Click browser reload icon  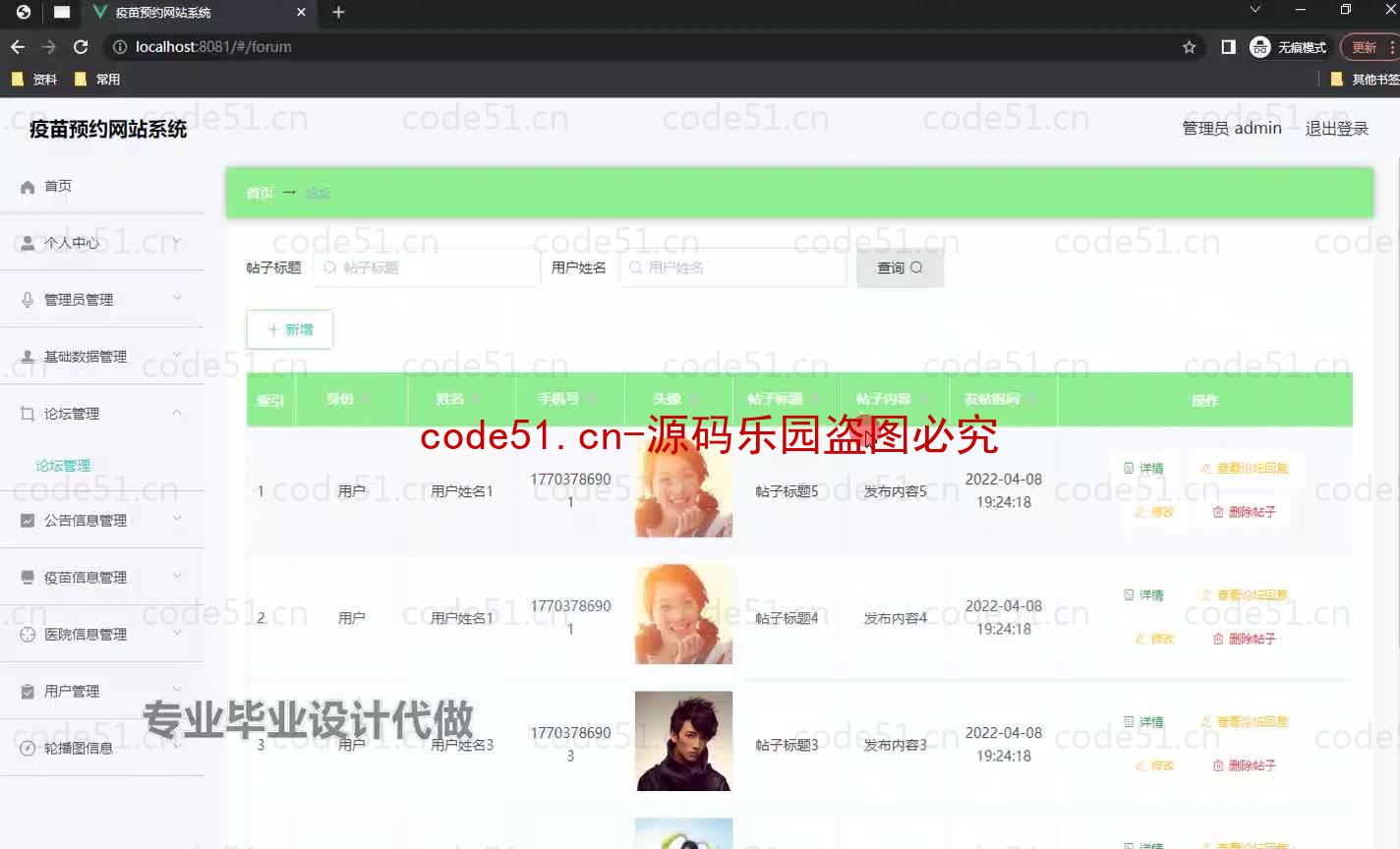(x=81, y=46)
